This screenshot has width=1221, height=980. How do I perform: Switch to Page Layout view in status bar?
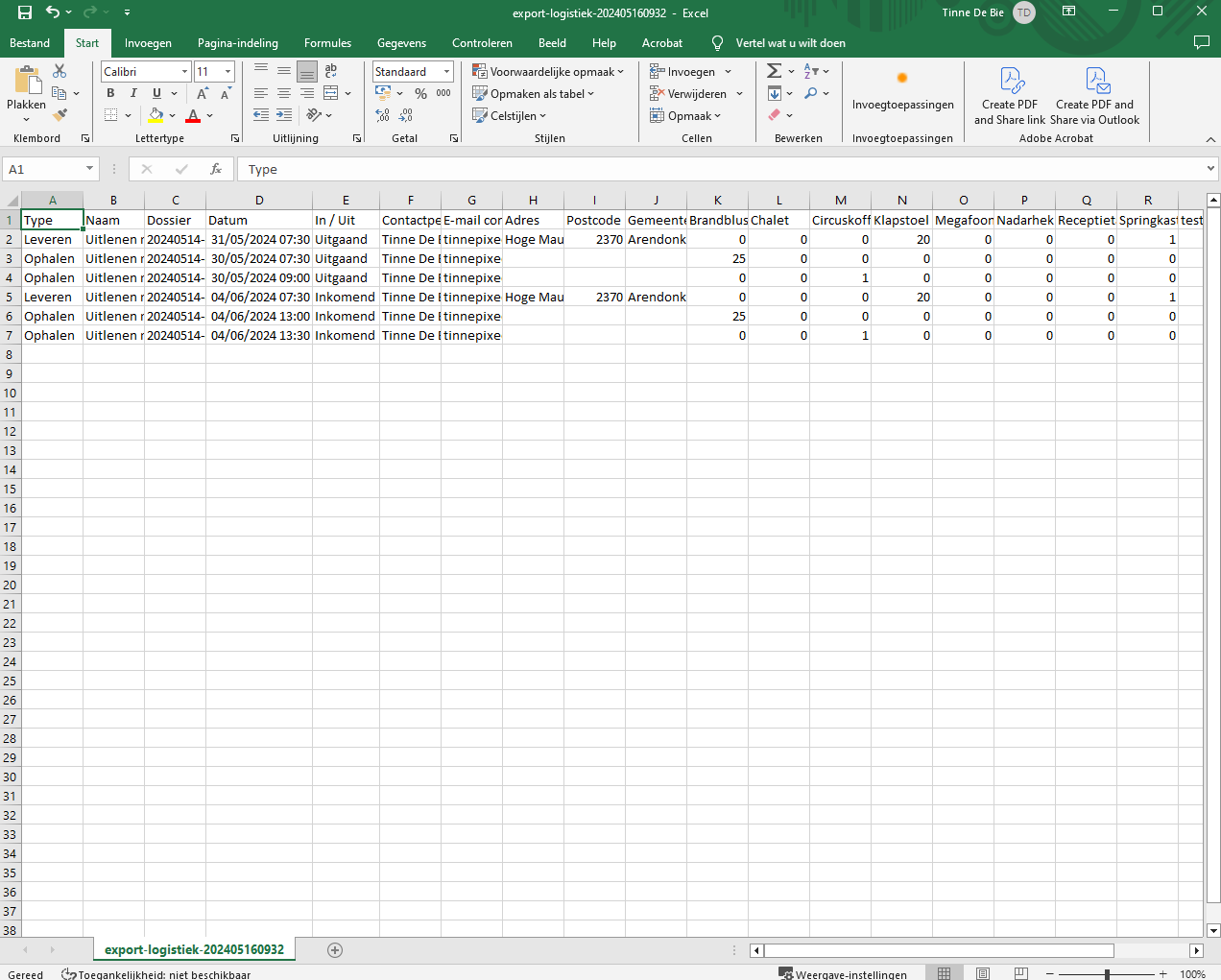click(982, 973)
